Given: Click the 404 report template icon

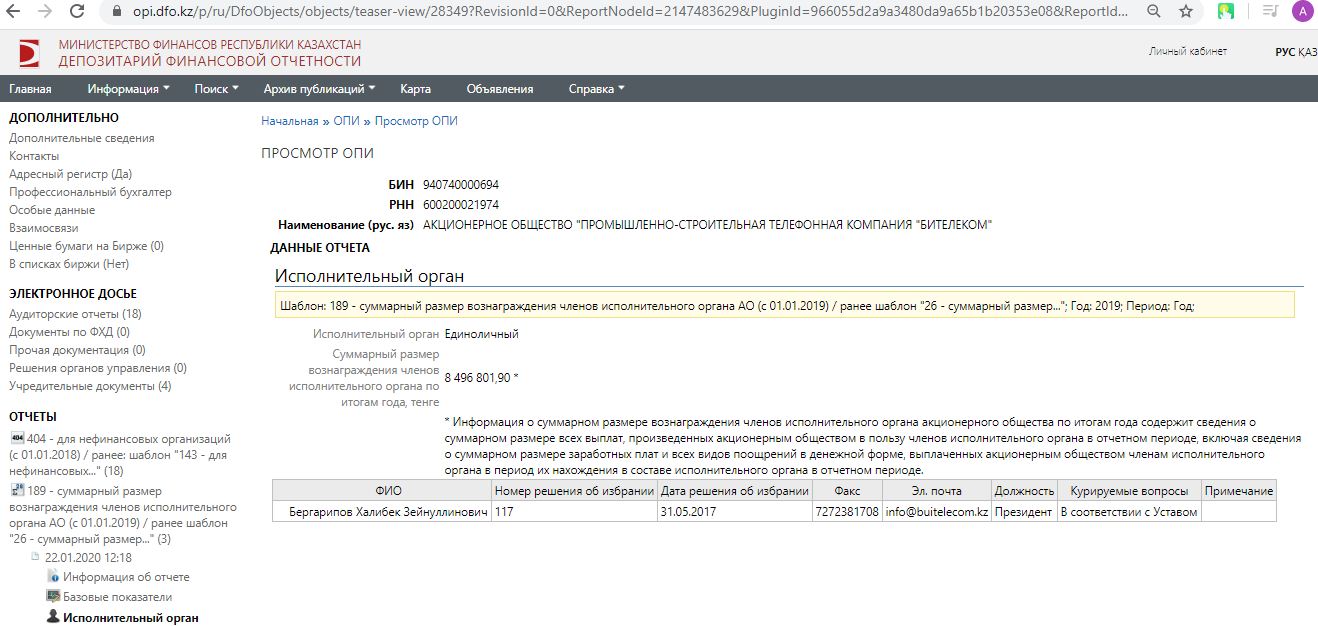Looking at the screenshot, I should tap(16, 438).
